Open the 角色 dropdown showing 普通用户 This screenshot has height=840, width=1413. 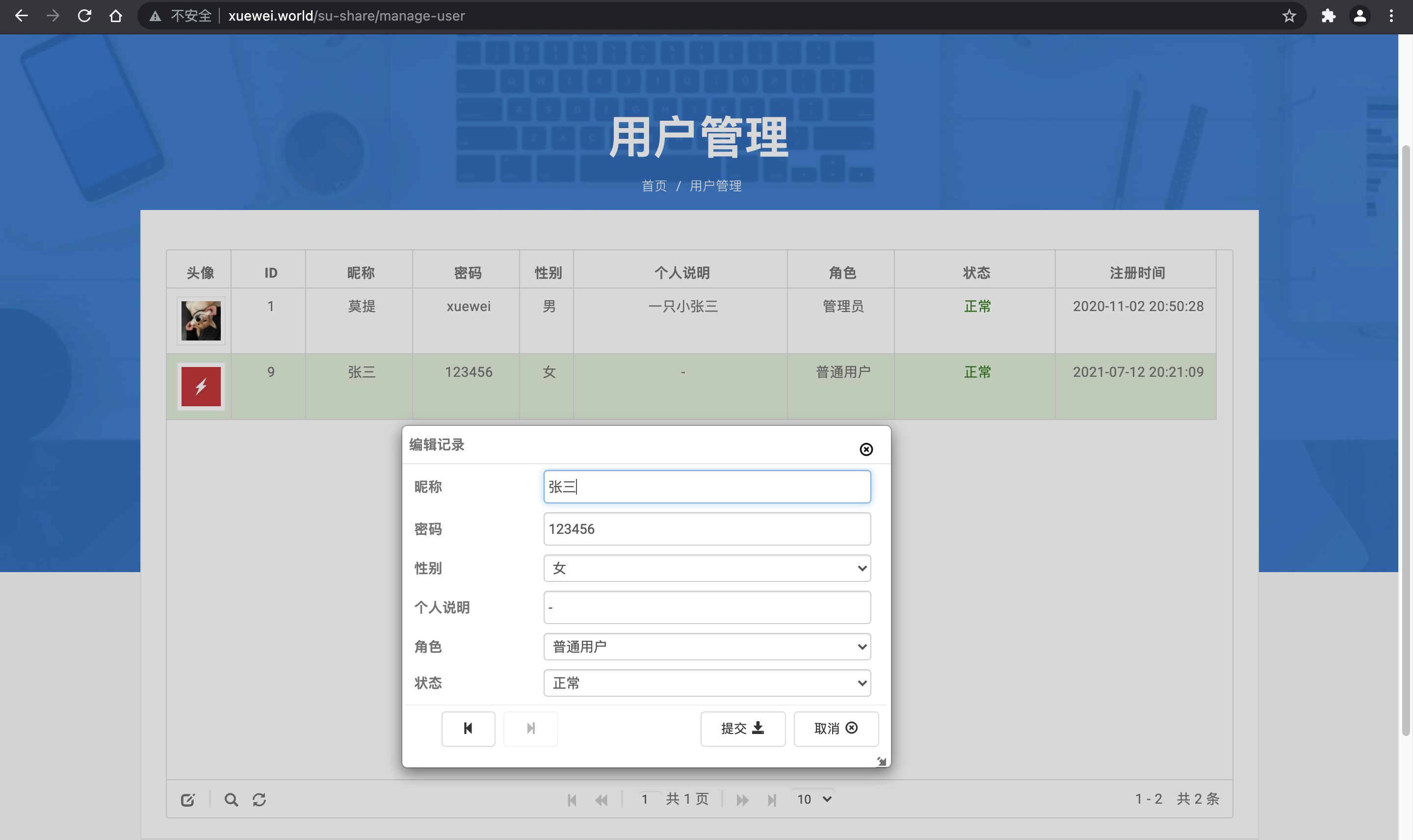[x=707, y=646]
